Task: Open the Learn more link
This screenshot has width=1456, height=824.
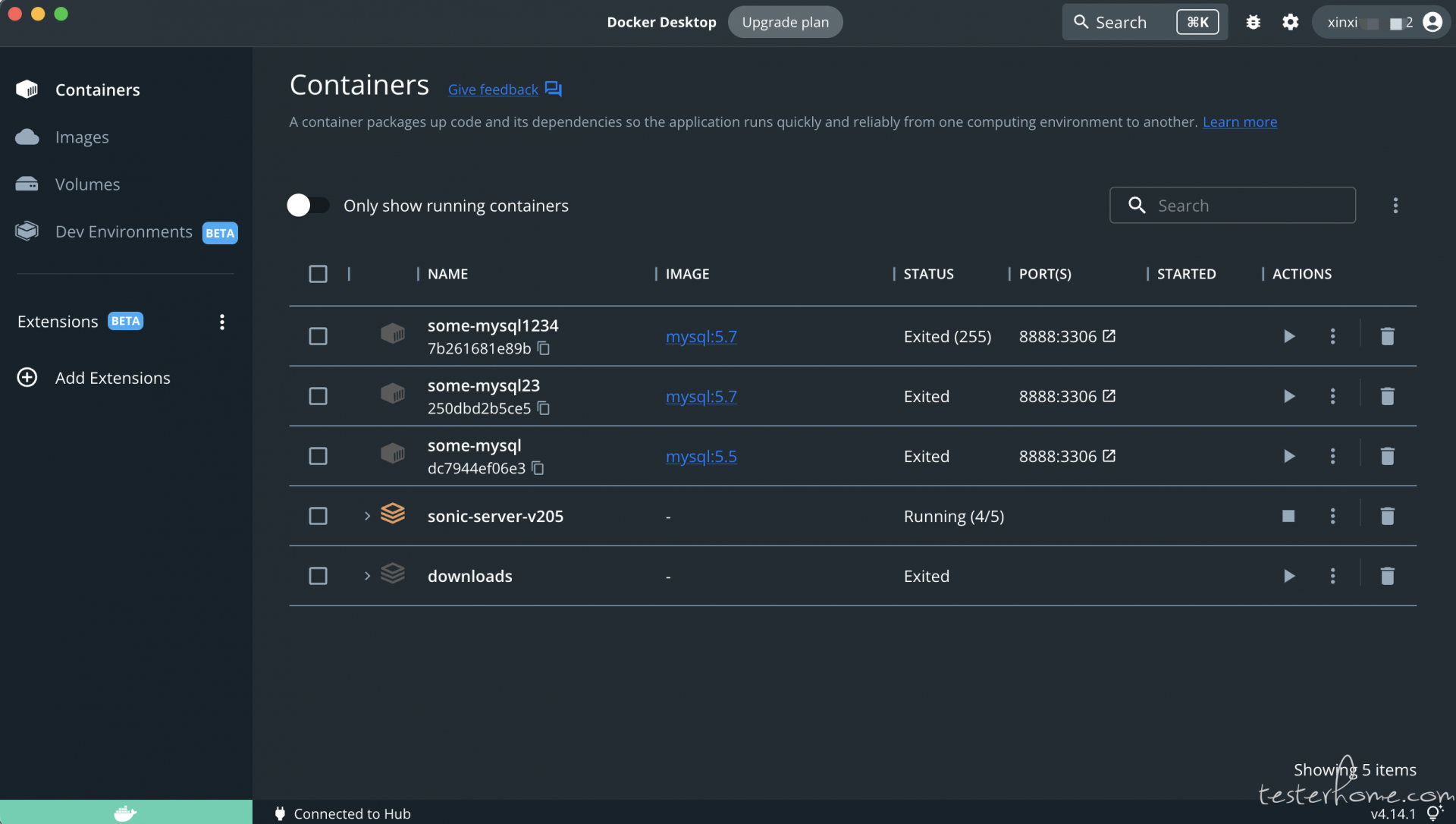Action: point(1240,122)
